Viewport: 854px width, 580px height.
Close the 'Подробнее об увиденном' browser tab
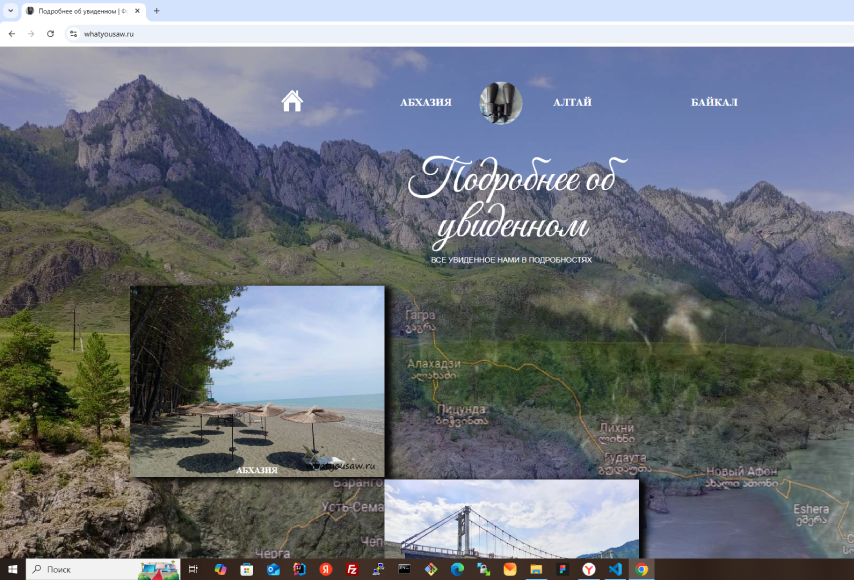point(139,11)
